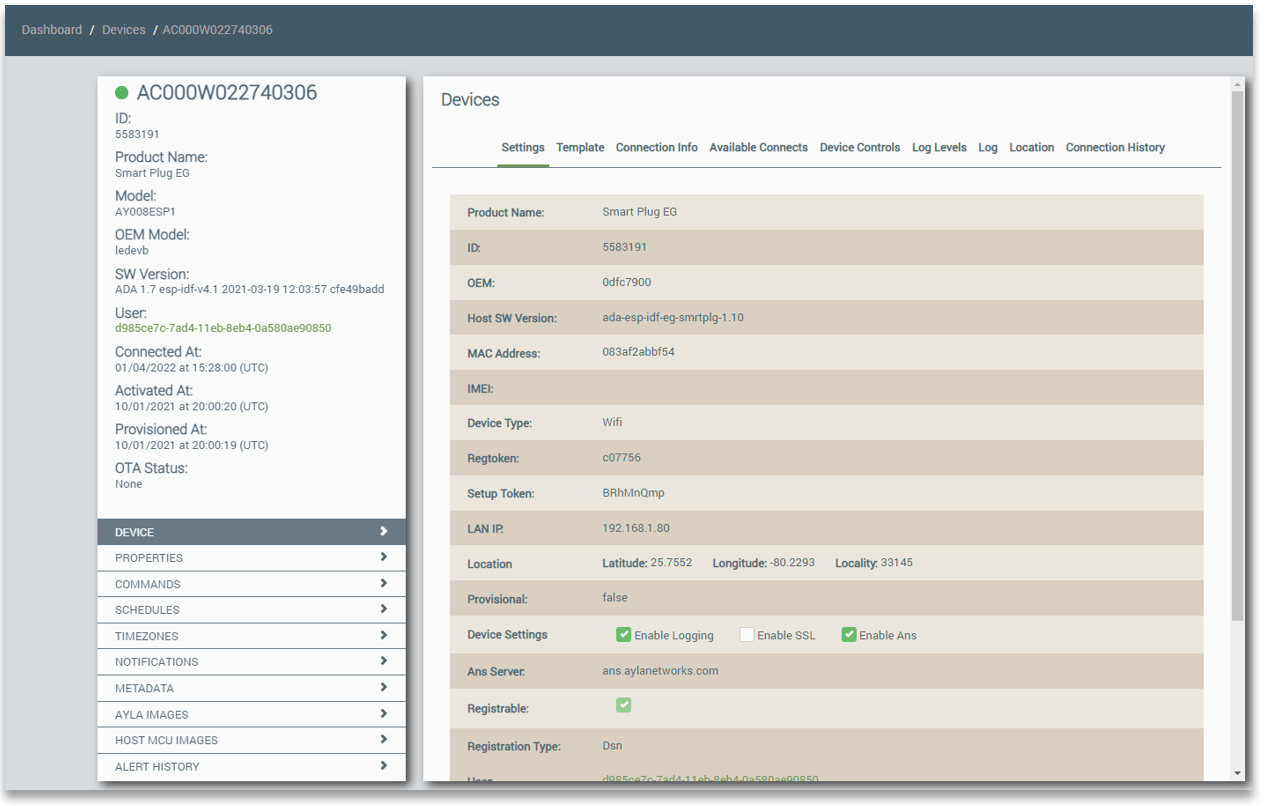Expand the AYLA IMAGES chevron arrow
Image resolution: width=1267 pixels, height=806 pixels.
(383, 714)
